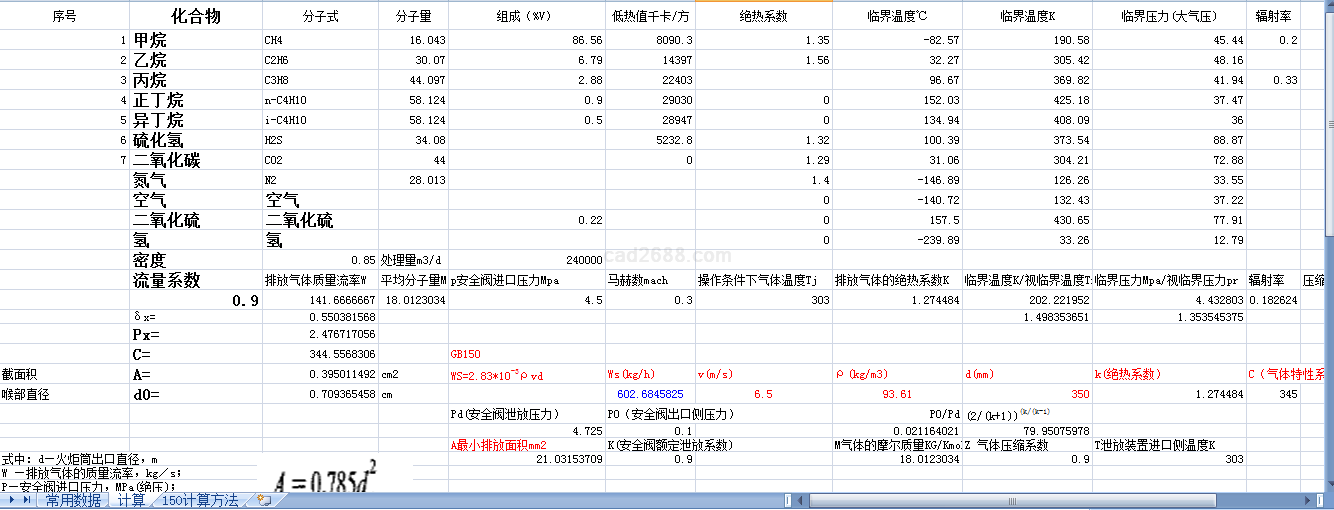
Task: Select the 甲烷 compound cell
Action: [151, 41]
